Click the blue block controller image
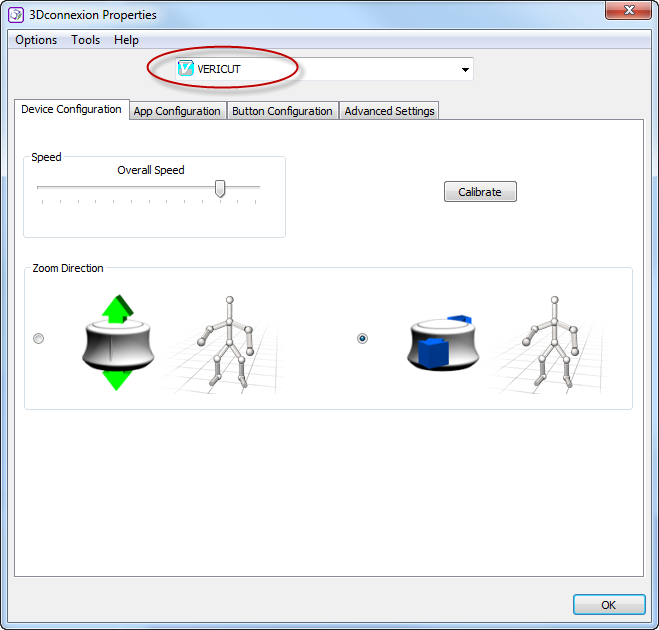 click(x=443, y=342)
